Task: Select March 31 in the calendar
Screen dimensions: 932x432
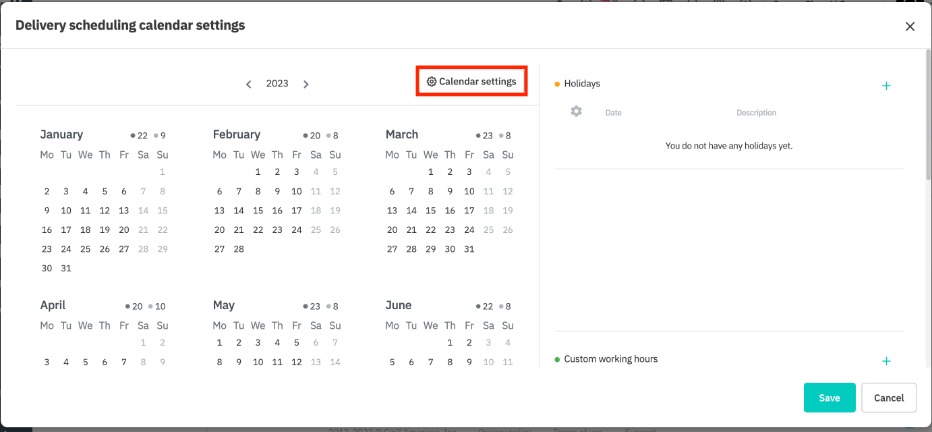Action: [469, 249]
